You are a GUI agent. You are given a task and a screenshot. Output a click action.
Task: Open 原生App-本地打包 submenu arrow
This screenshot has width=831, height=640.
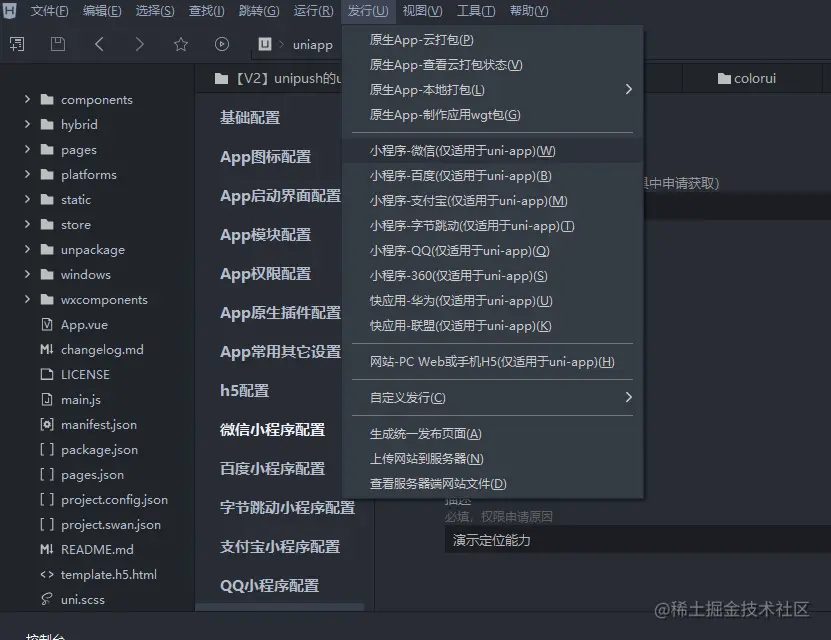629,90
